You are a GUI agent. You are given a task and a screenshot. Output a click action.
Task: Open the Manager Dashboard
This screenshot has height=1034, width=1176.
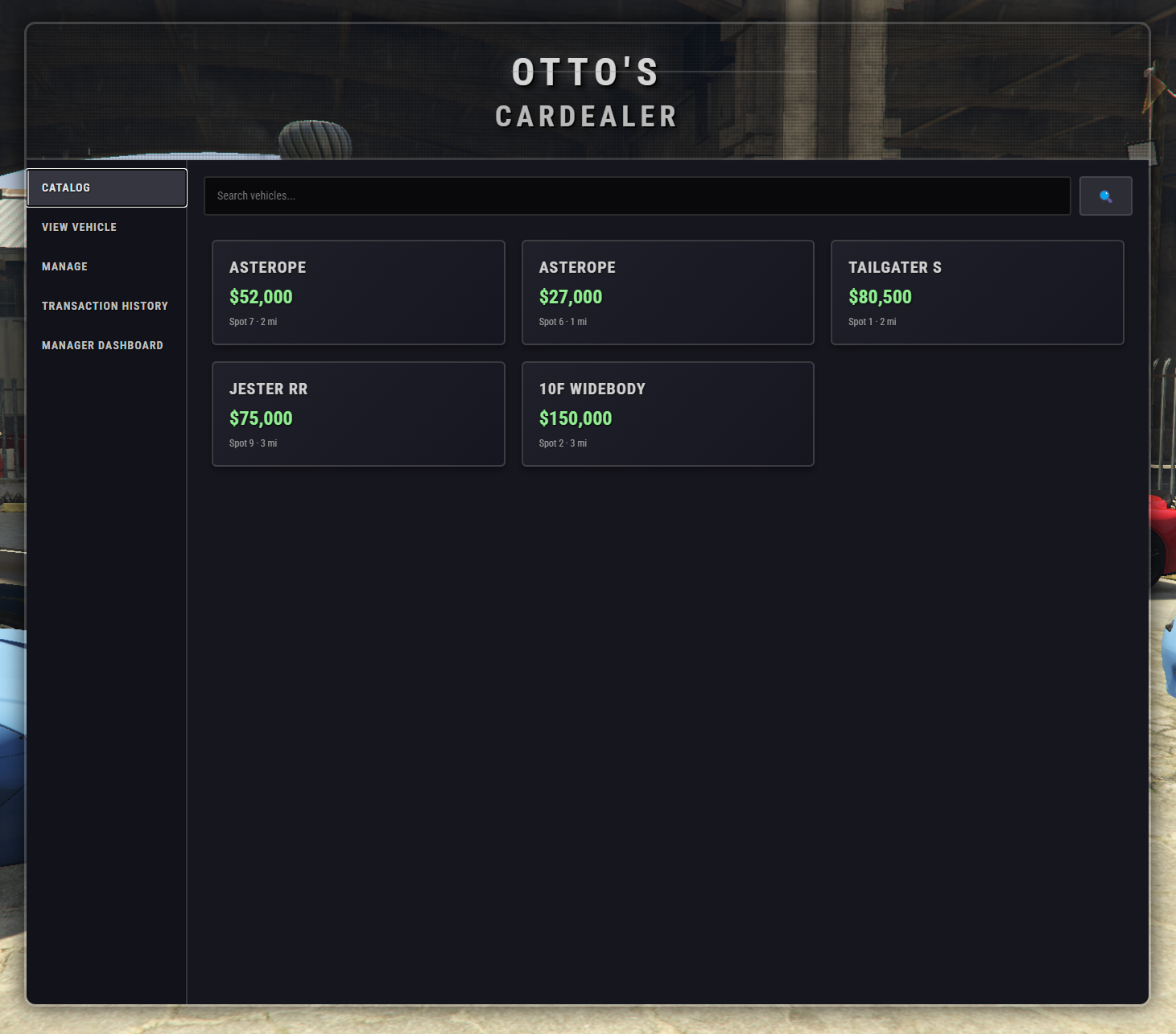click(x=107, y=345)
